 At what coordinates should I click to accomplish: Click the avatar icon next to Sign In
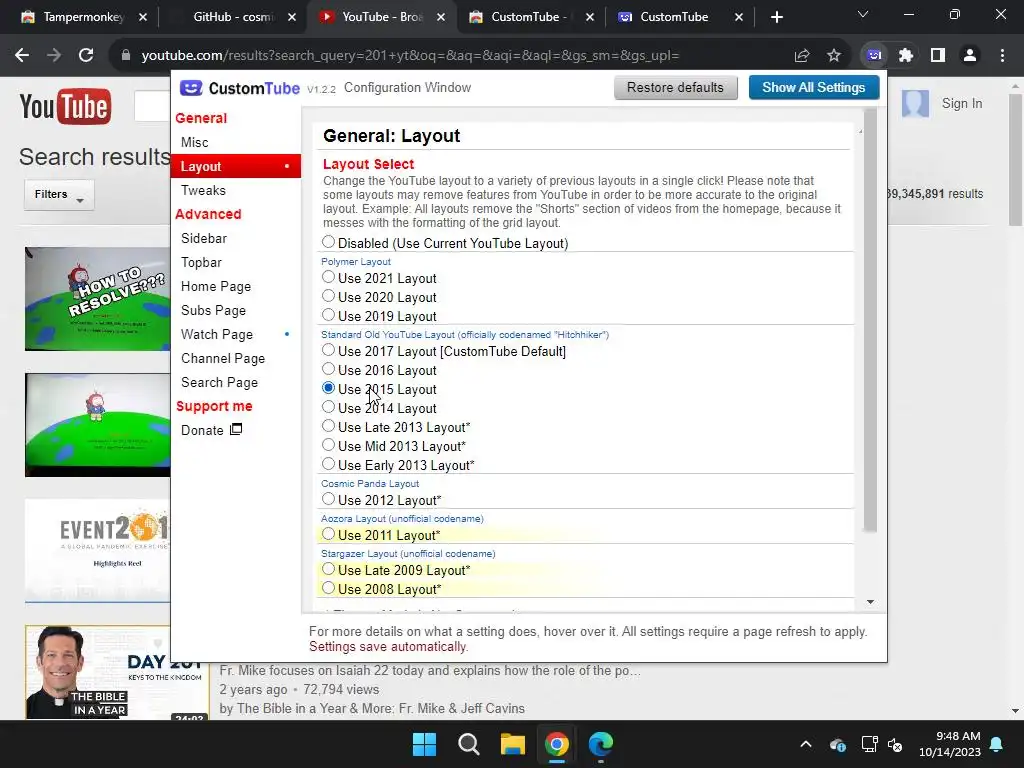(915, 103)
